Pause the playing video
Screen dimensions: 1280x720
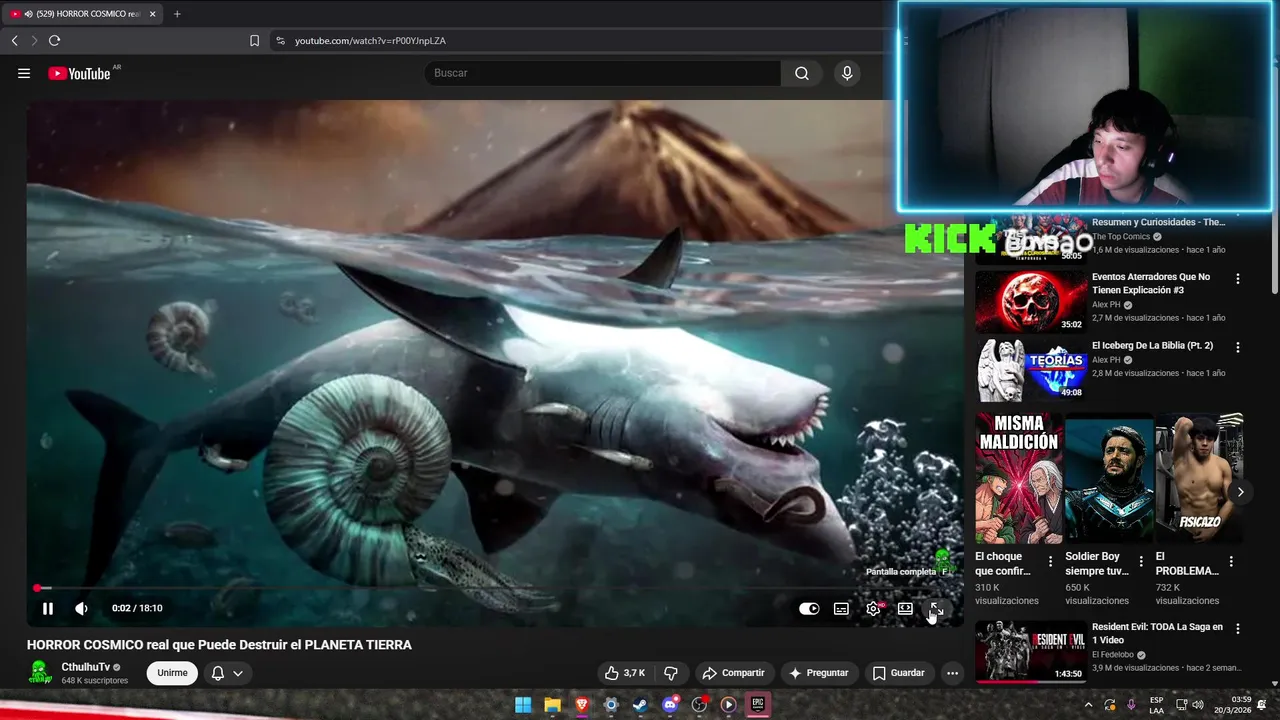click(x=48, y=608)
